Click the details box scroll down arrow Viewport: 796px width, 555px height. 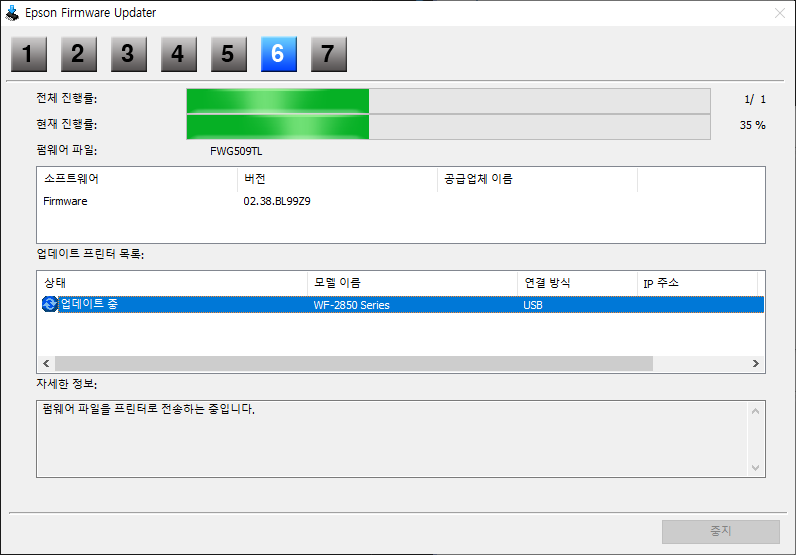click(755, 467)
